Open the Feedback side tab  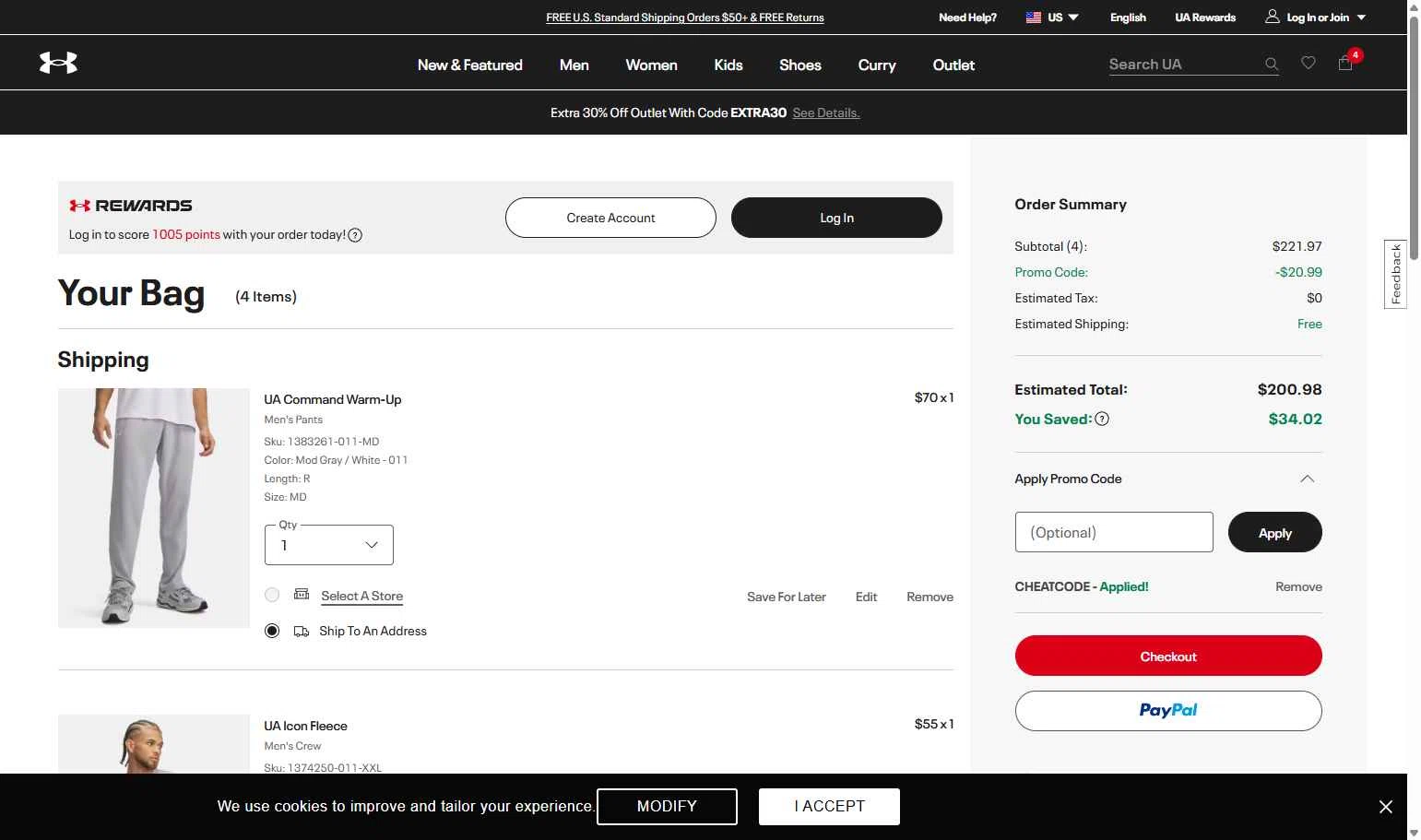click(1395, 275)
